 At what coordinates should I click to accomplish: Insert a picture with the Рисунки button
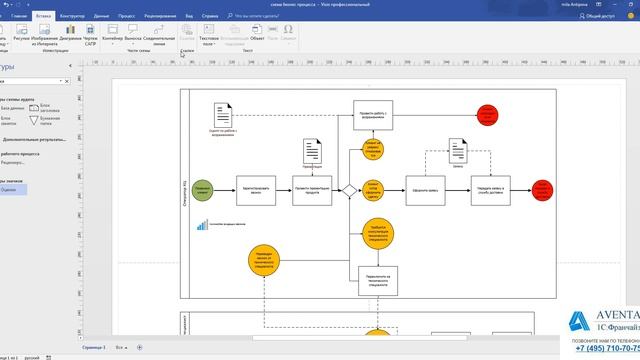point(21,33)
